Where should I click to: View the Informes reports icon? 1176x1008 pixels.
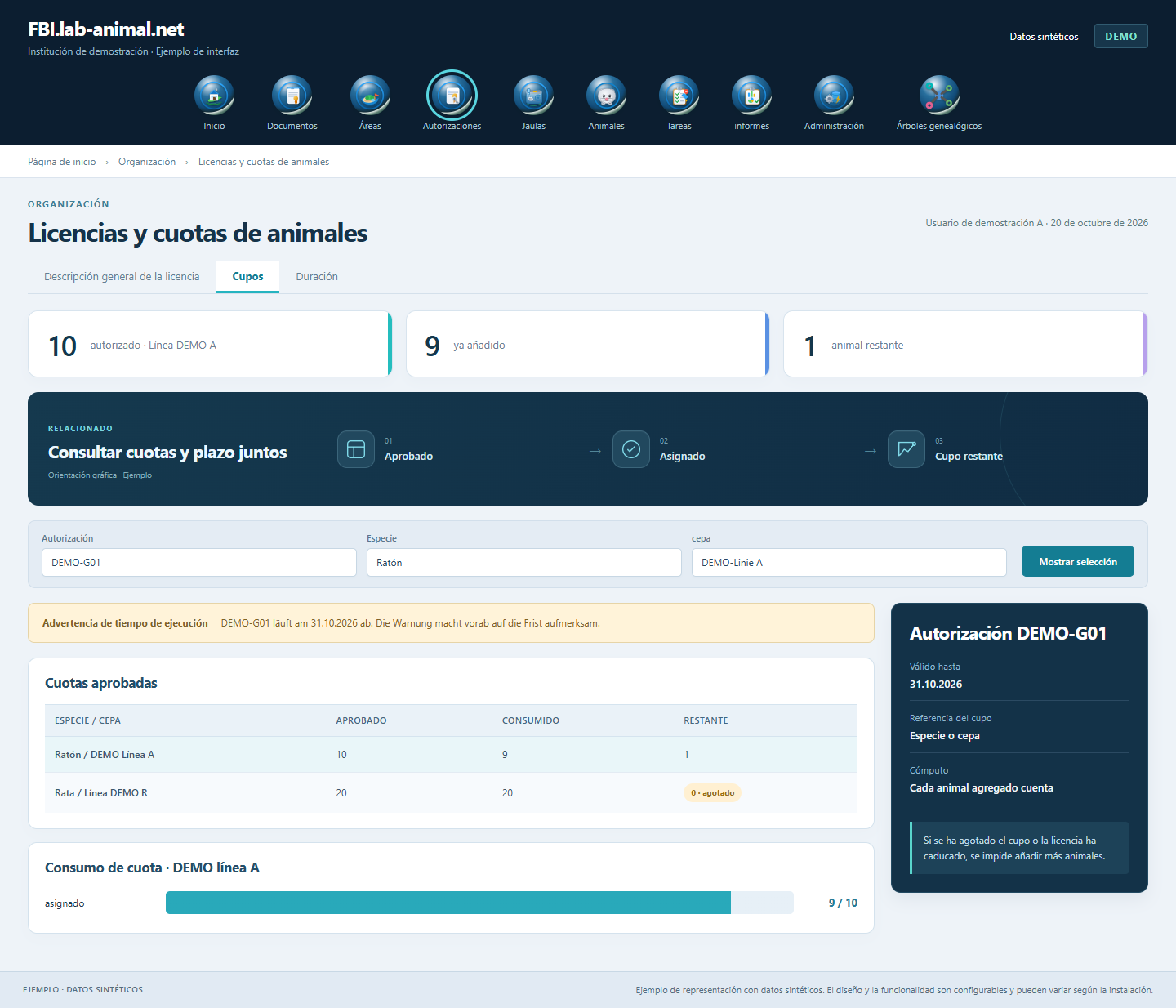click(x=751, y=96)
